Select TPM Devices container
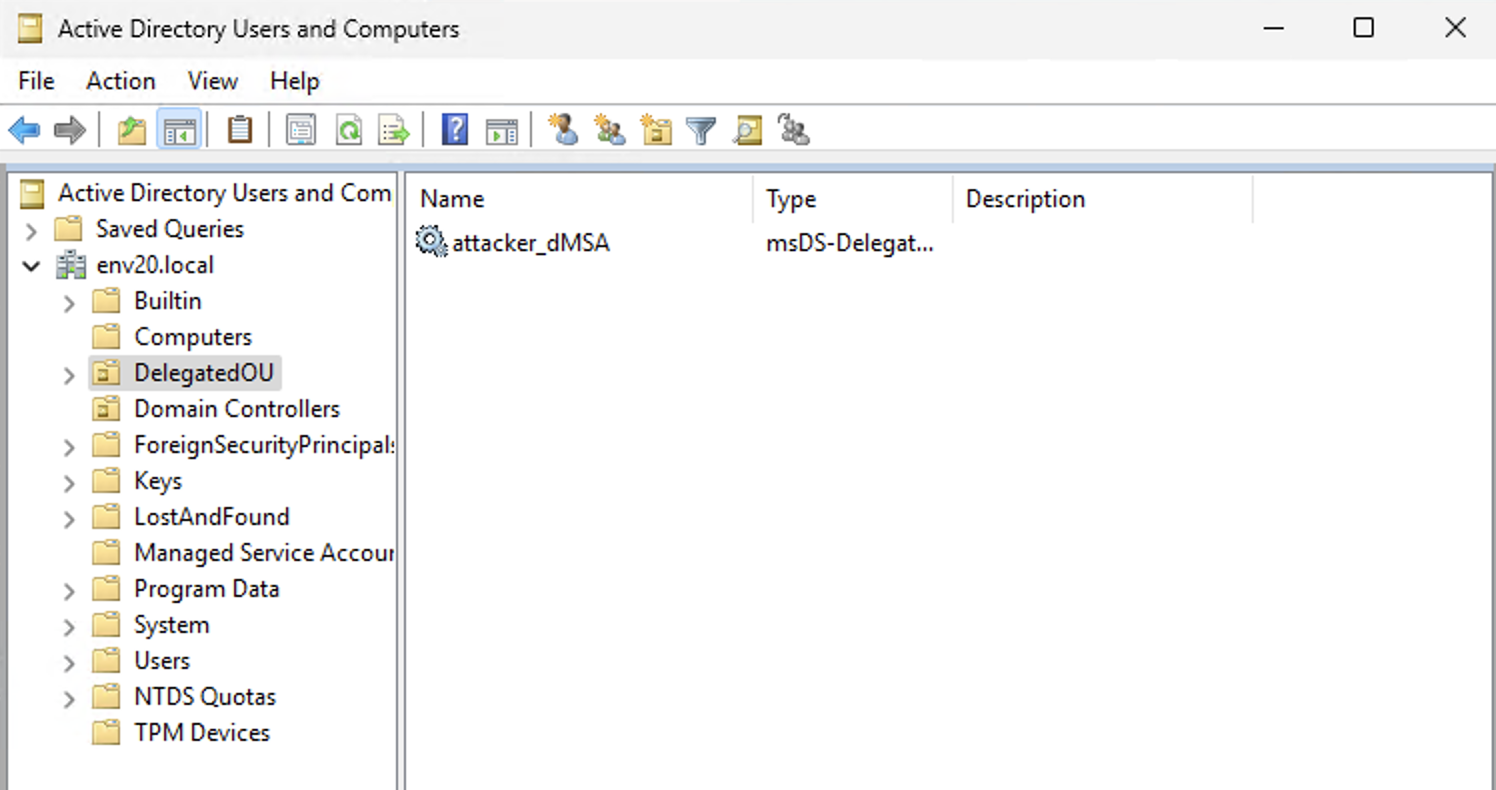Viewport: 1496px width, 790px height. (202, 733)
